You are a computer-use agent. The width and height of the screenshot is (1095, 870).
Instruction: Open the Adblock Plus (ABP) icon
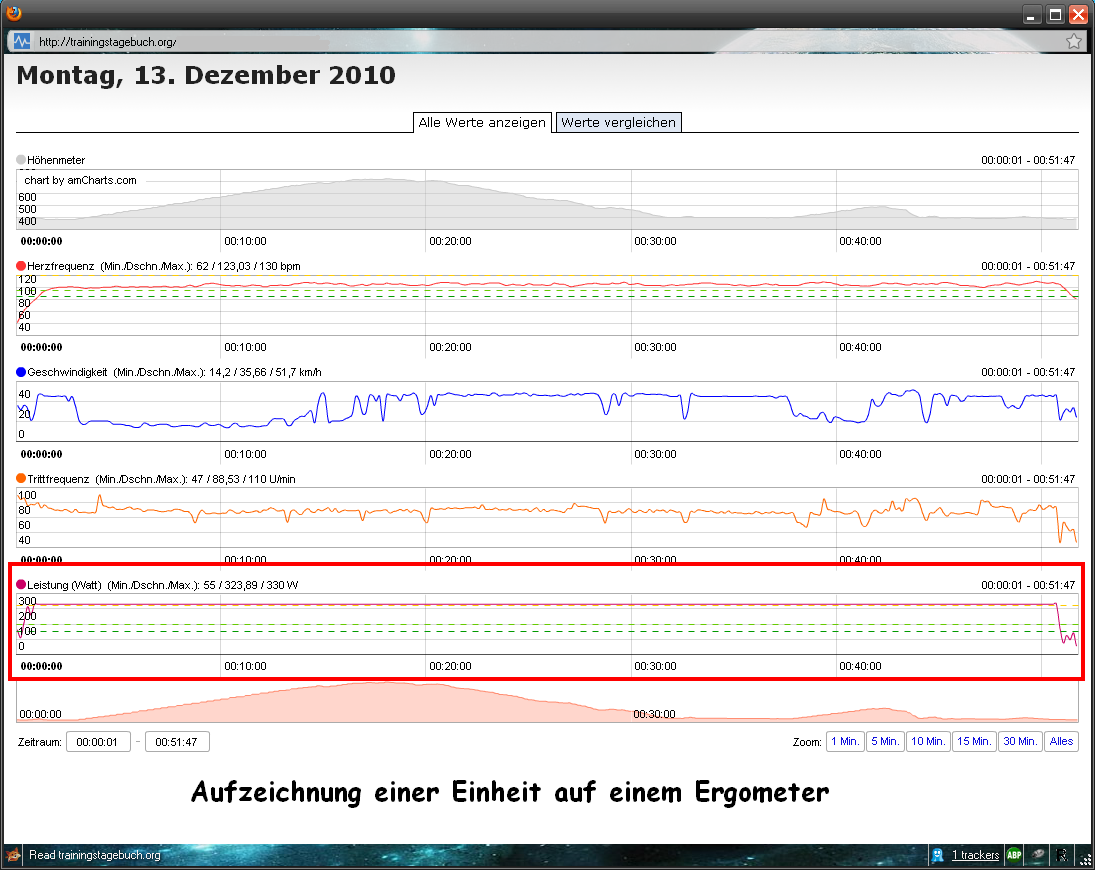[1013, 855]
